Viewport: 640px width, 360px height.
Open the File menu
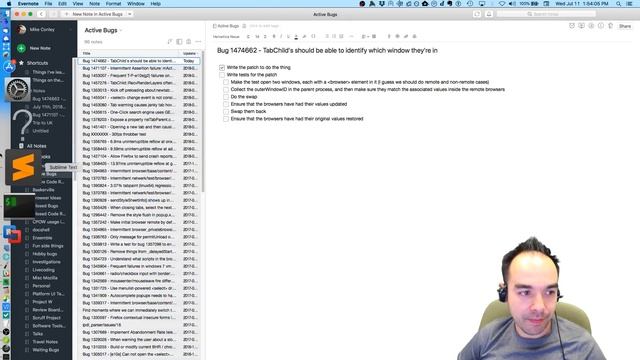point(48,4)
